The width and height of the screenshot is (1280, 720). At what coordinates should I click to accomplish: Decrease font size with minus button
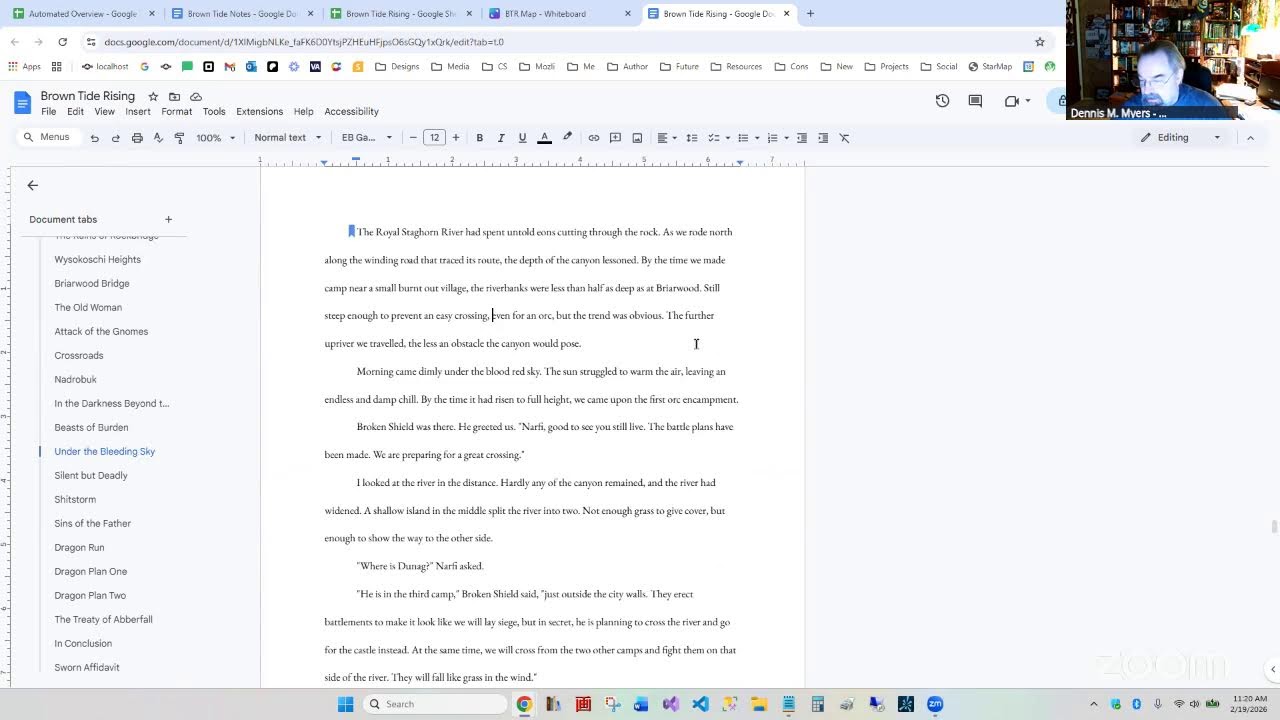point(413,138)
